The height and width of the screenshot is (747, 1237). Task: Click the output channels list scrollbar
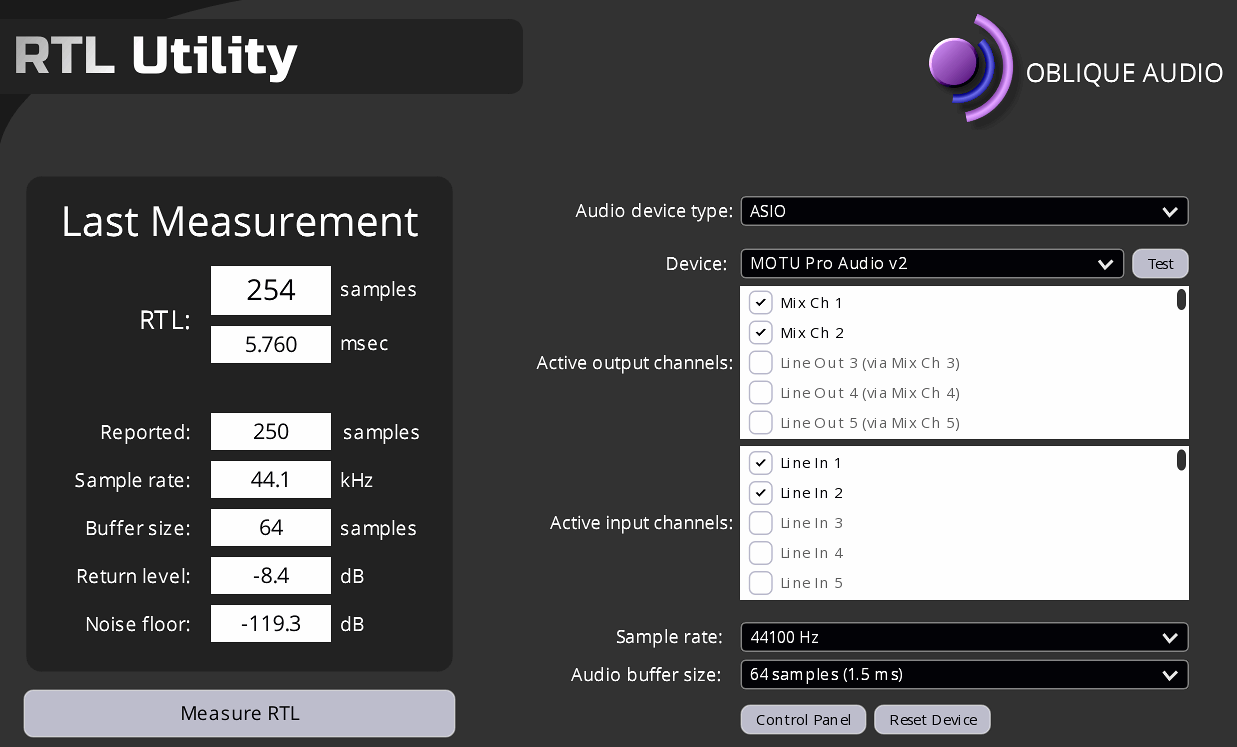[1181, 300]
